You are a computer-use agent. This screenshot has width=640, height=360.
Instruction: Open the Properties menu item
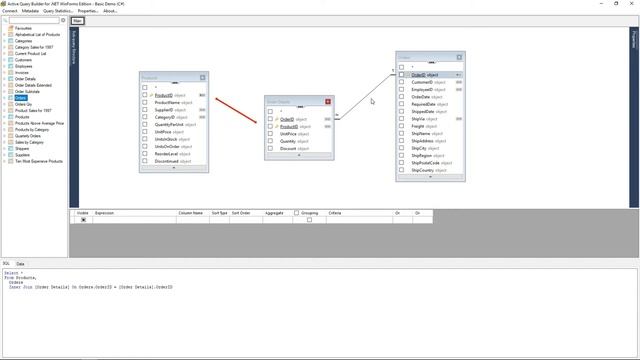[88, 11]
